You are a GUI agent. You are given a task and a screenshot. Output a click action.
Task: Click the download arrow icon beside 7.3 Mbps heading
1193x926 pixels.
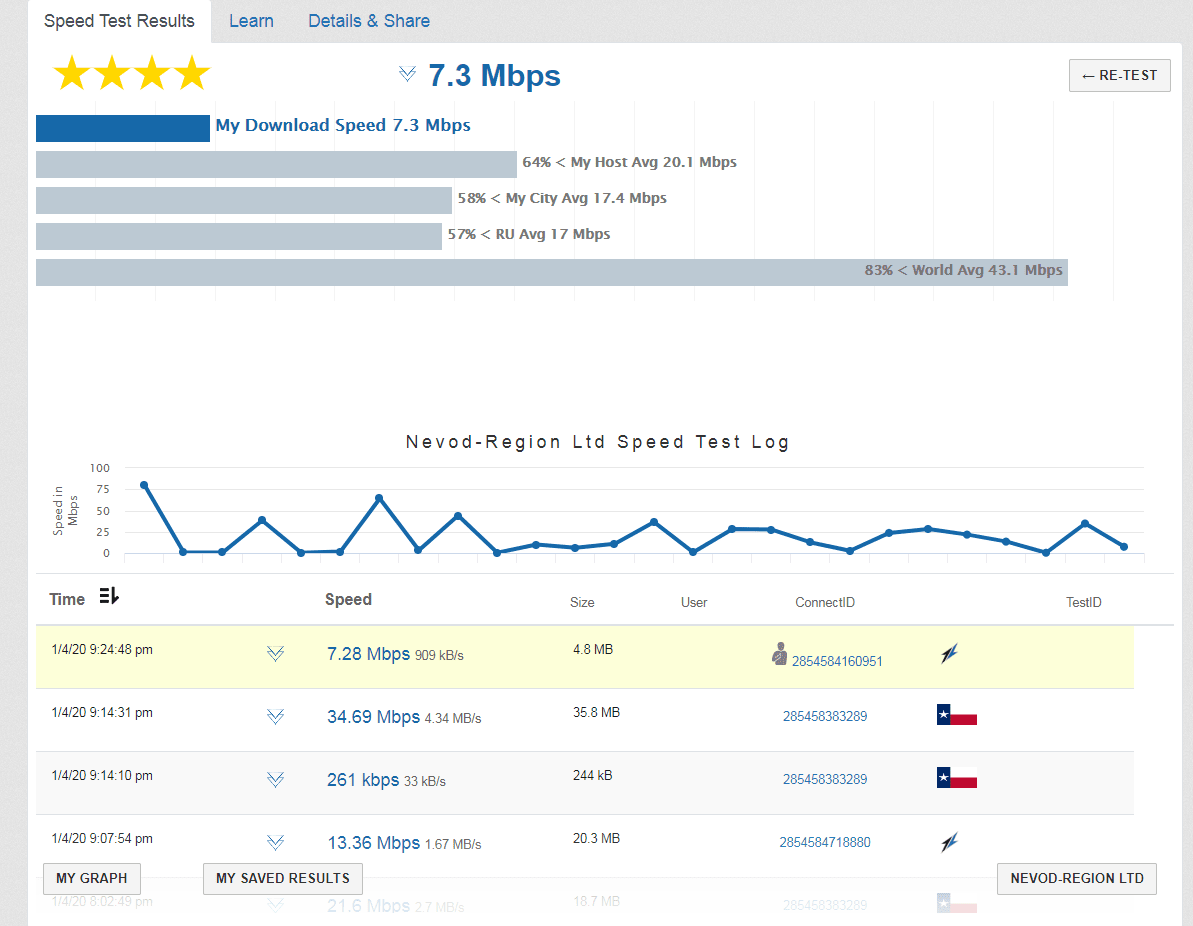tap(407, 74)
